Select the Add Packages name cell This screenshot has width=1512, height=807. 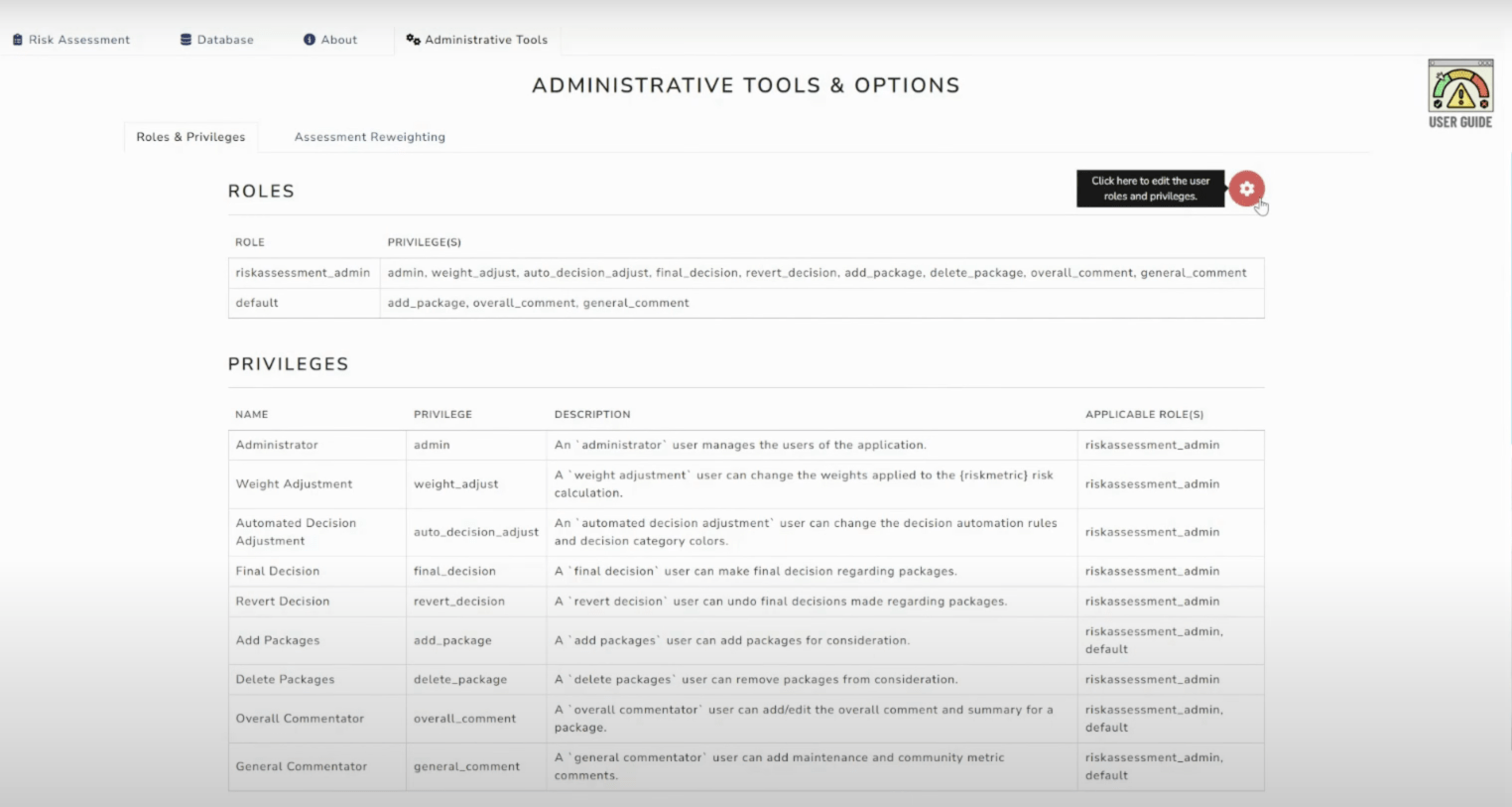pos(278,641)
